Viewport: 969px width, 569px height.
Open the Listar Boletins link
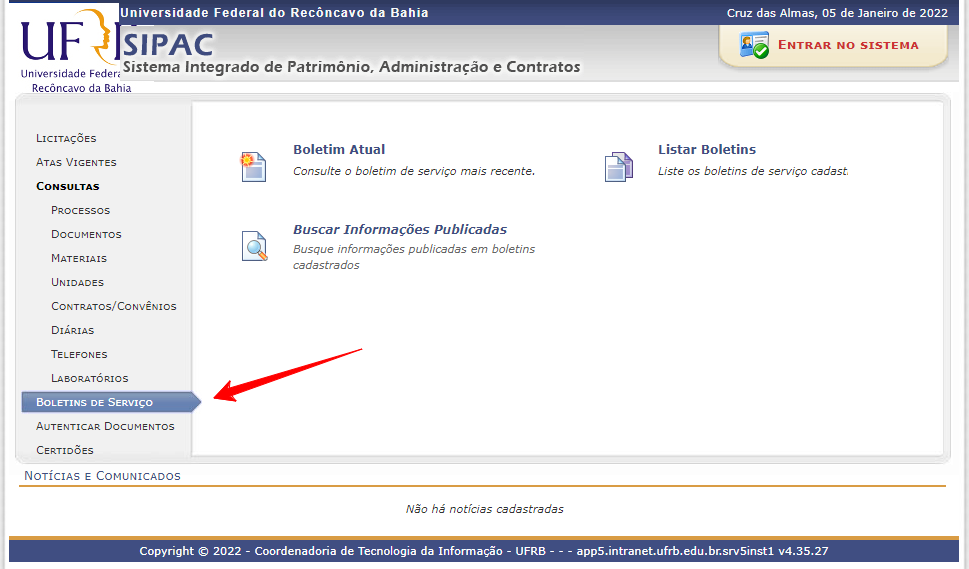pos(706,150)
